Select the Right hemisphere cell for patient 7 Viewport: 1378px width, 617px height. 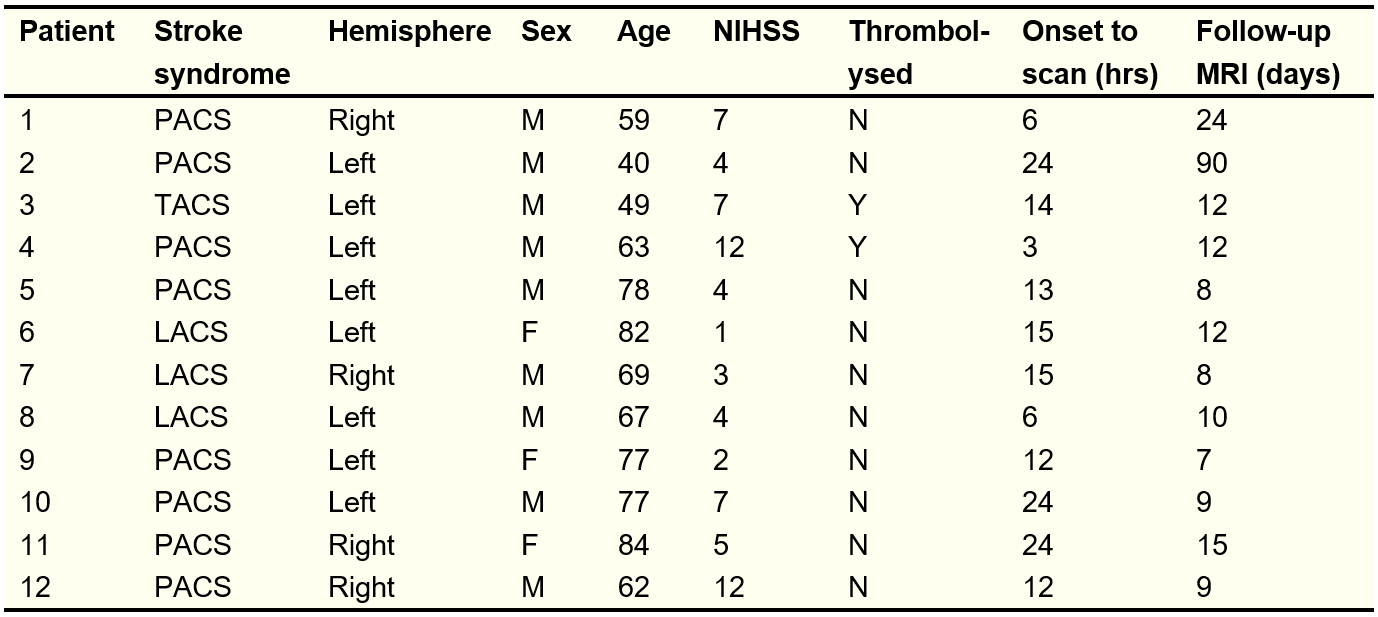pos(361,375)
